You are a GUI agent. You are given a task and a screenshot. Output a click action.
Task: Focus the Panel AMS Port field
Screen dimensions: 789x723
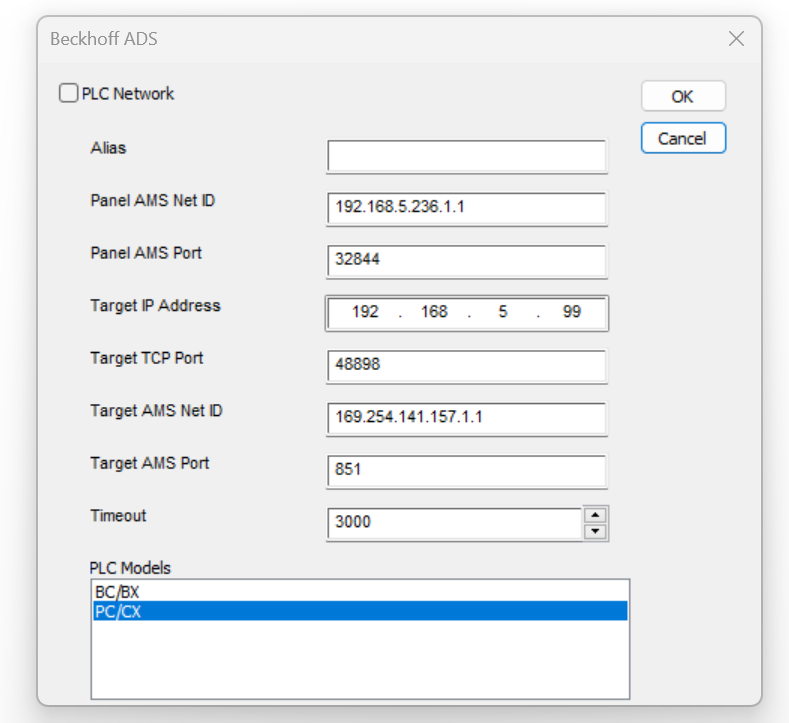point(466,260)
